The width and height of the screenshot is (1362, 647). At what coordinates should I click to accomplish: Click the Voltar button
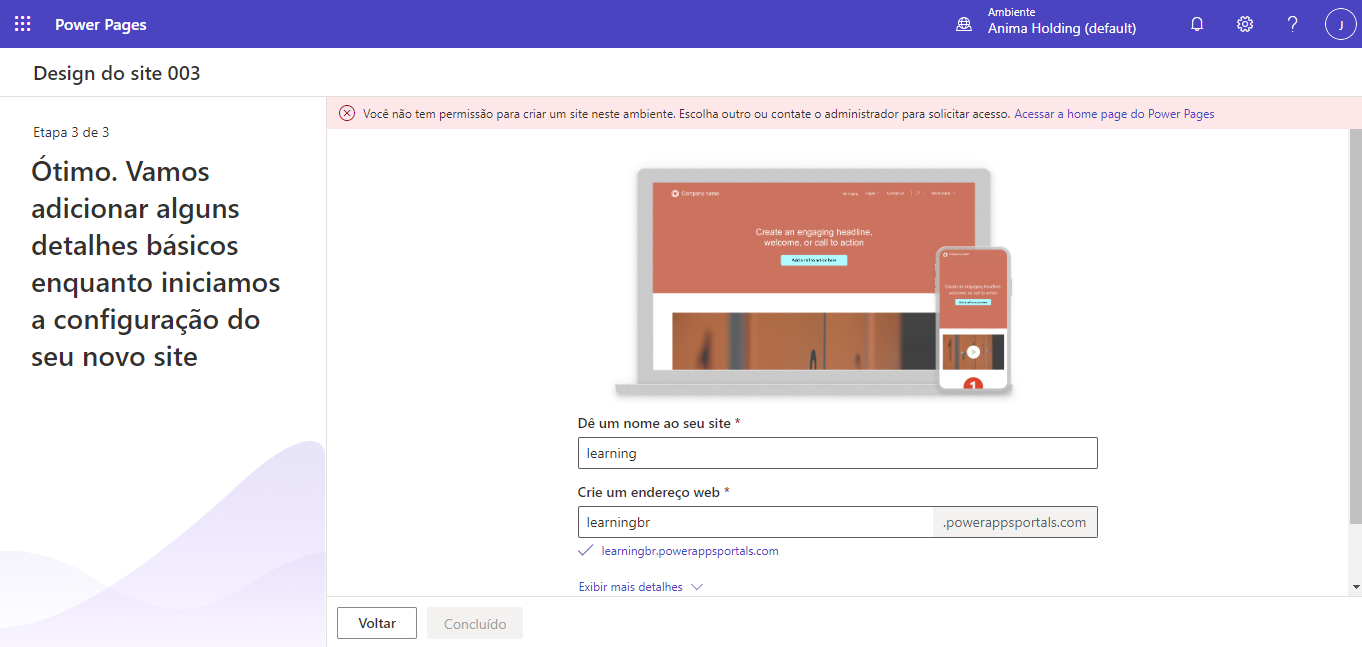pos(377,623)
